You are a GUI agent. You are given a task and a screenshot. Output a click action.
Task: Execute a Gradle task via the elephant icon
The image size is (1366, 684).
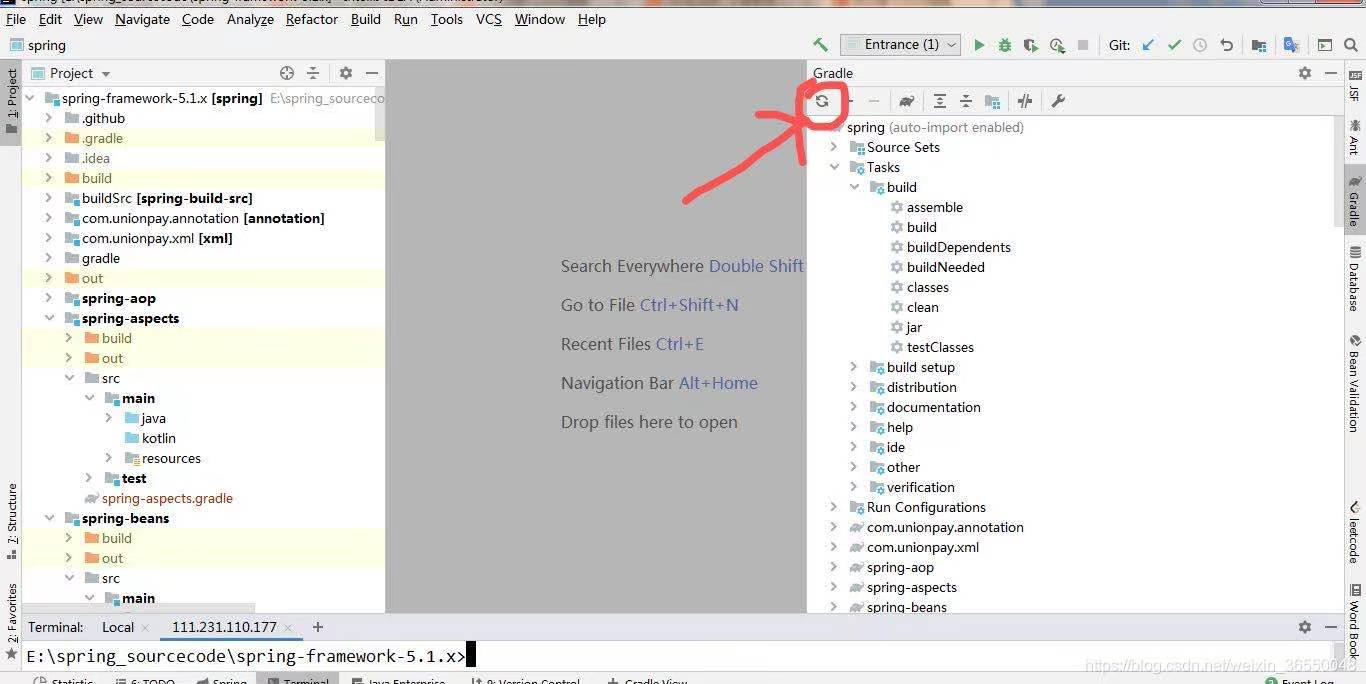point(906,101)
